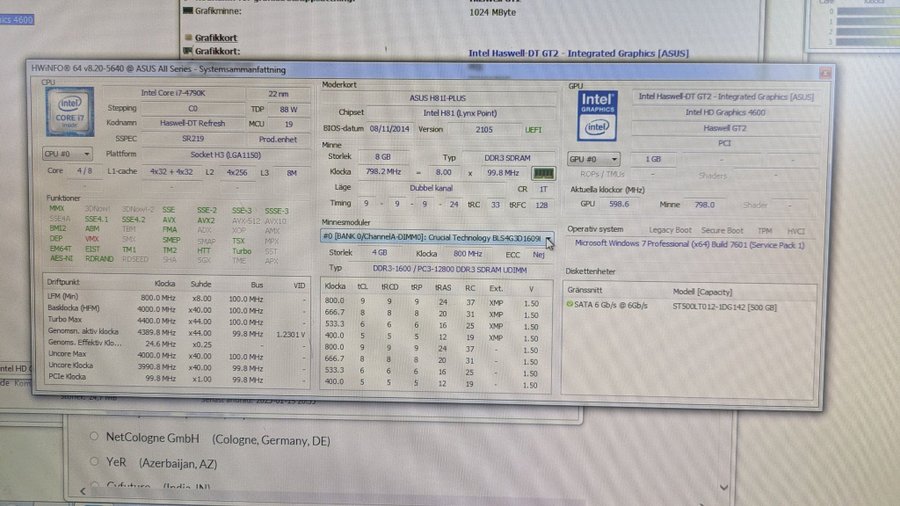Click the SR219 SSPEC field

(193, 139)
